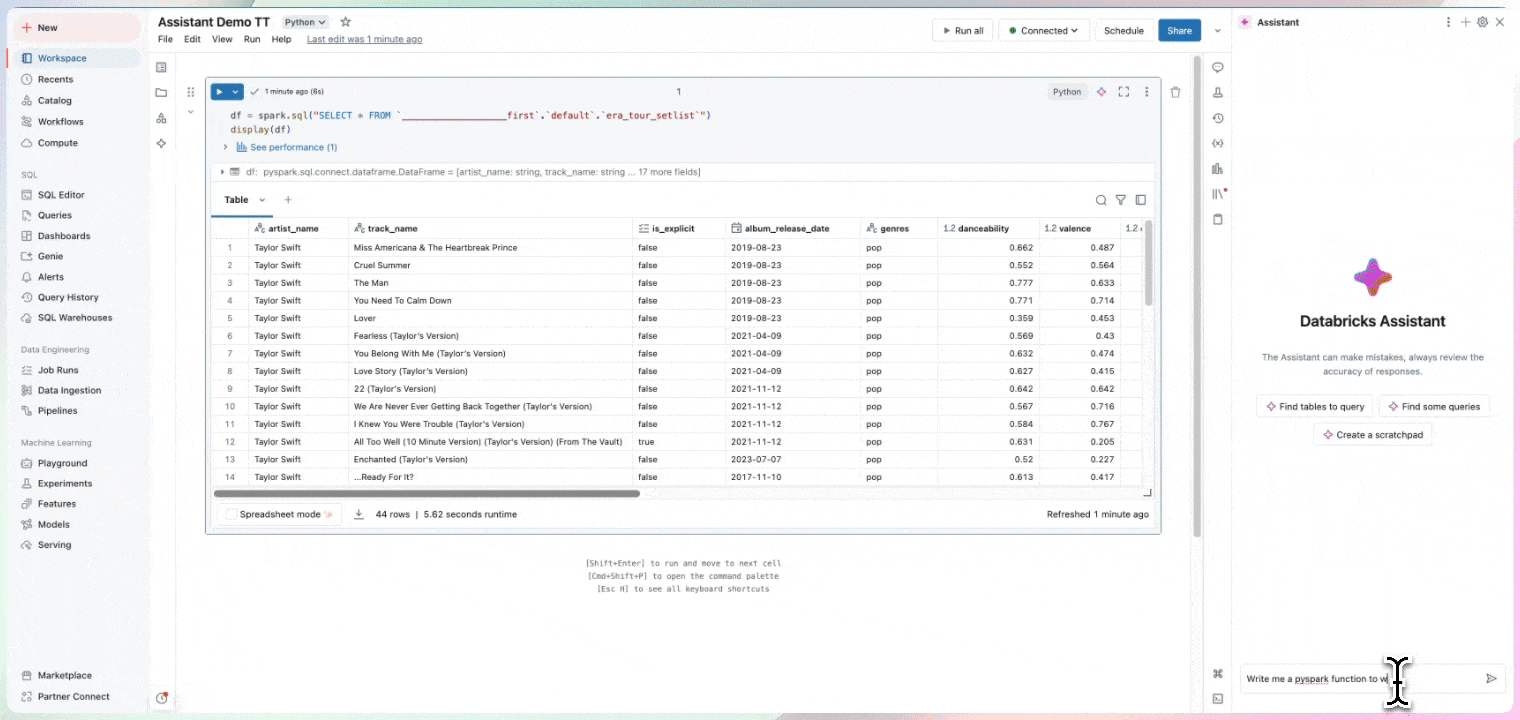Enable Spreadsheet mode checkbox
The image size is (1520, 720).
click(x=232, y=514)
